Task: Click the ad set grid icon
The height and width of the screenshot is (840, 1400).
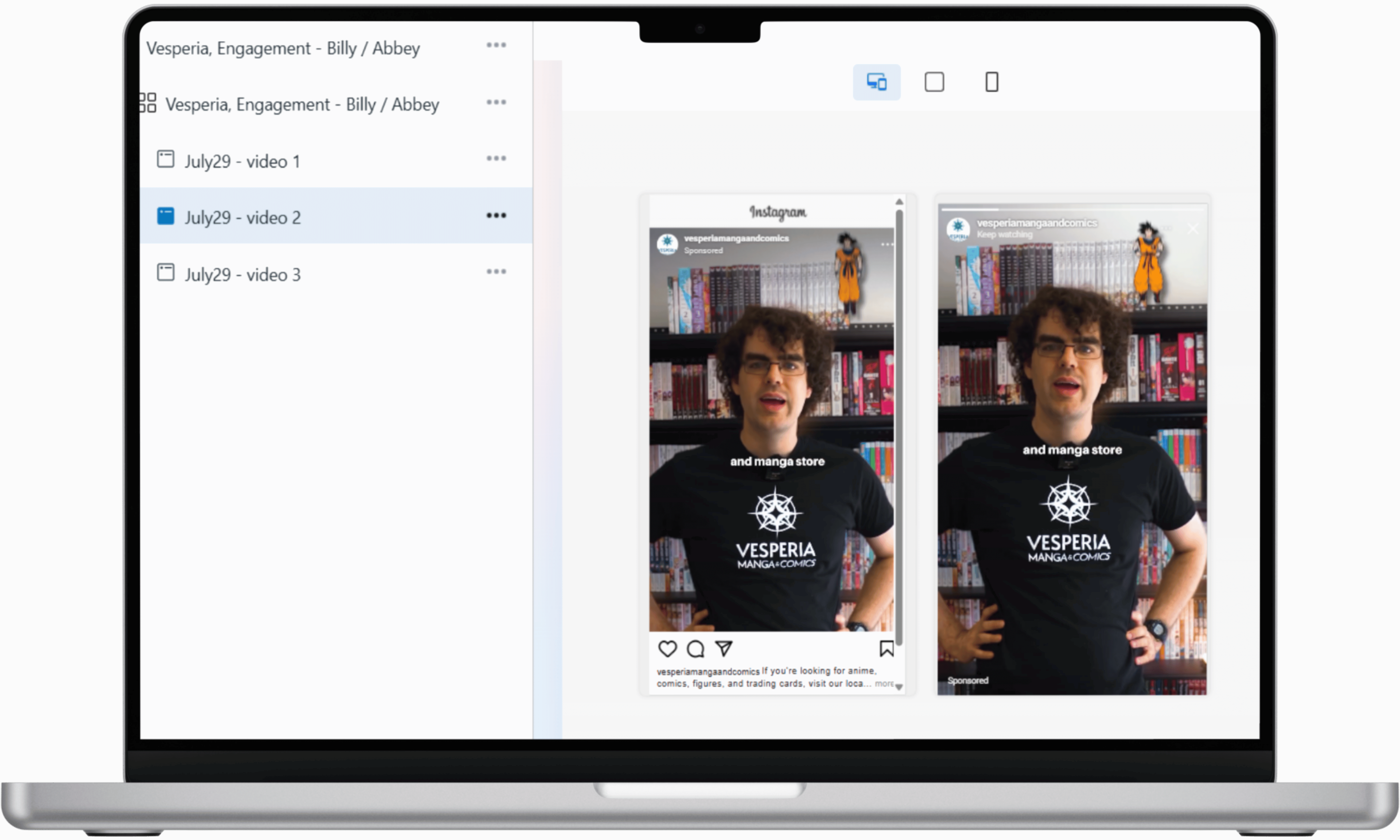Action: coord(148,103)
